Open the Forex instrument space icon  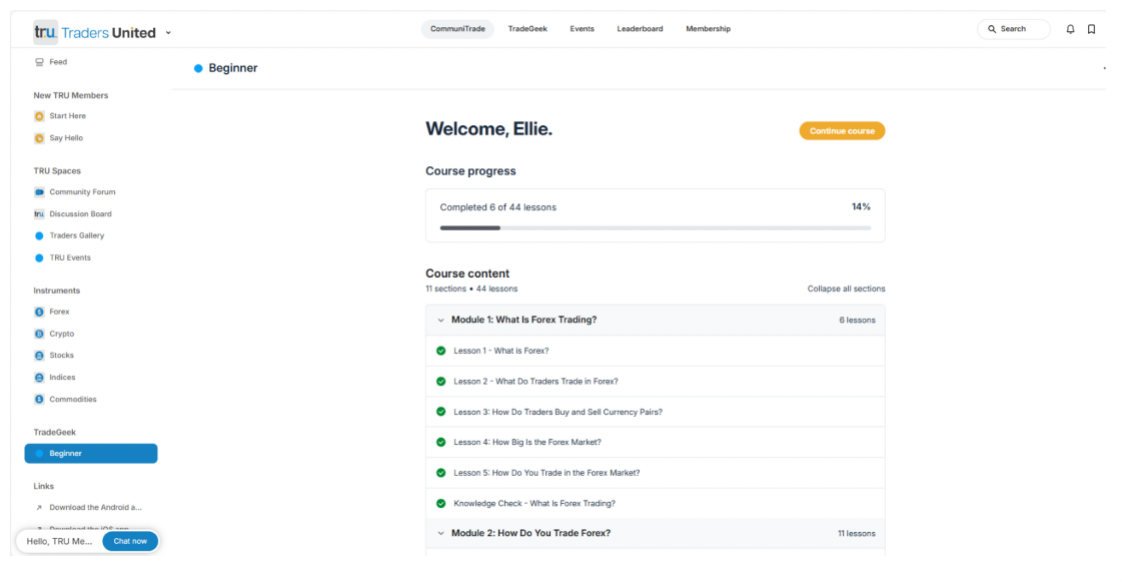[x=39, y=312]
